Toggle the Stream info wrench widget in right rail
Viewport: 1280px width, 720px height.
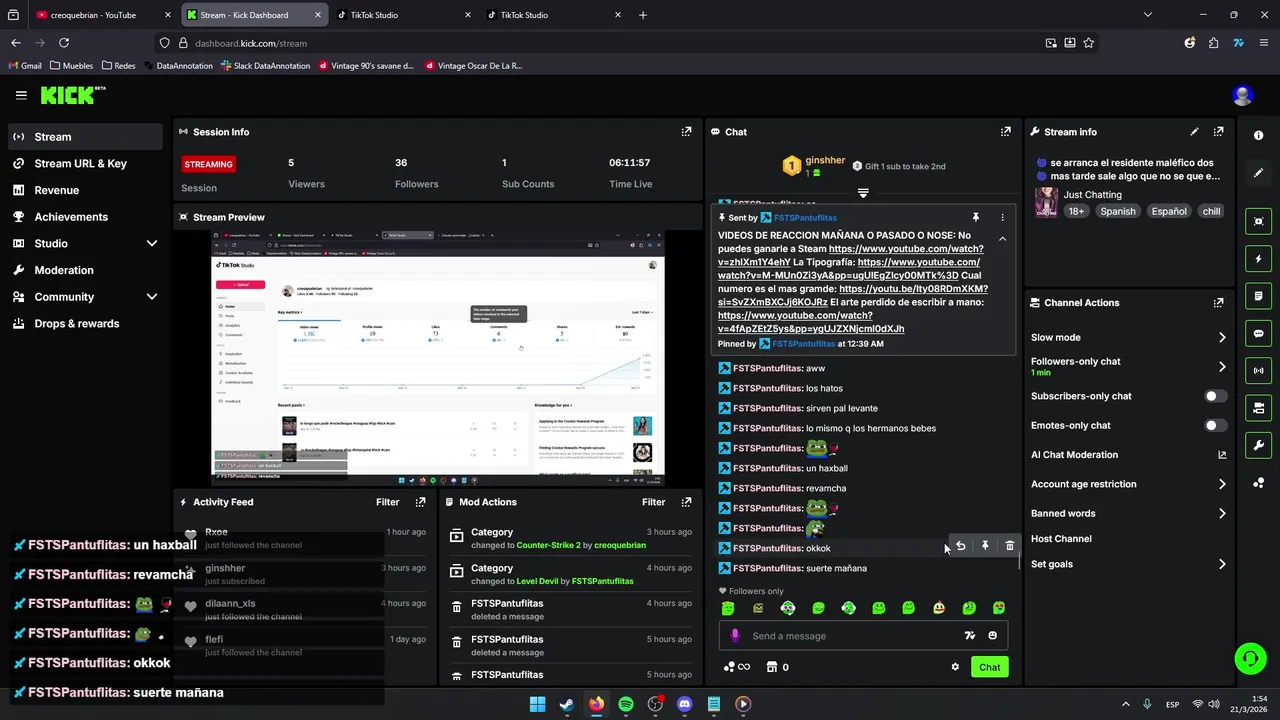pyautogui.click(x=1258, y=445)
